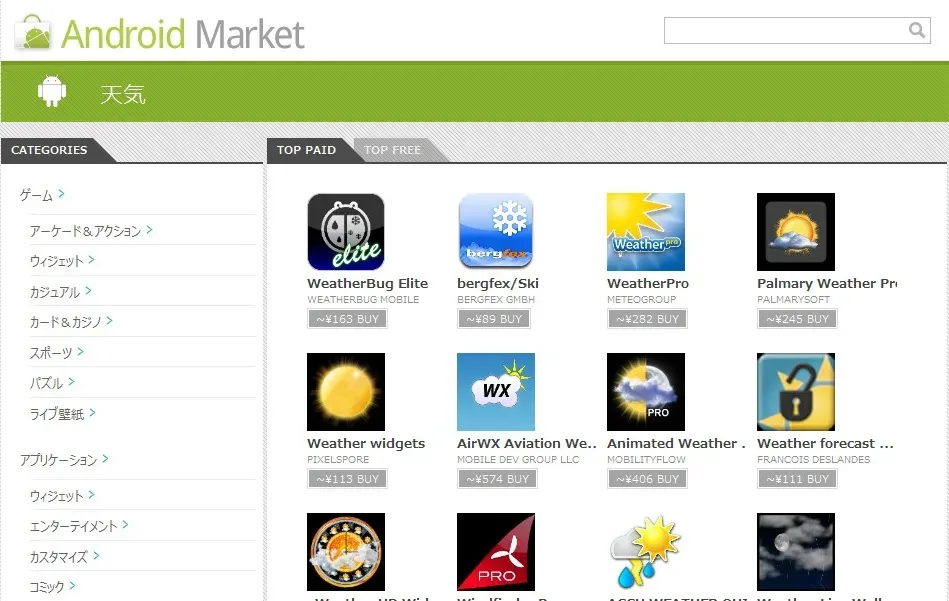This screenshot has height=601, width=949.
Task: Open the red Windfinder PRO icon
Action: [x=496, y=552]
